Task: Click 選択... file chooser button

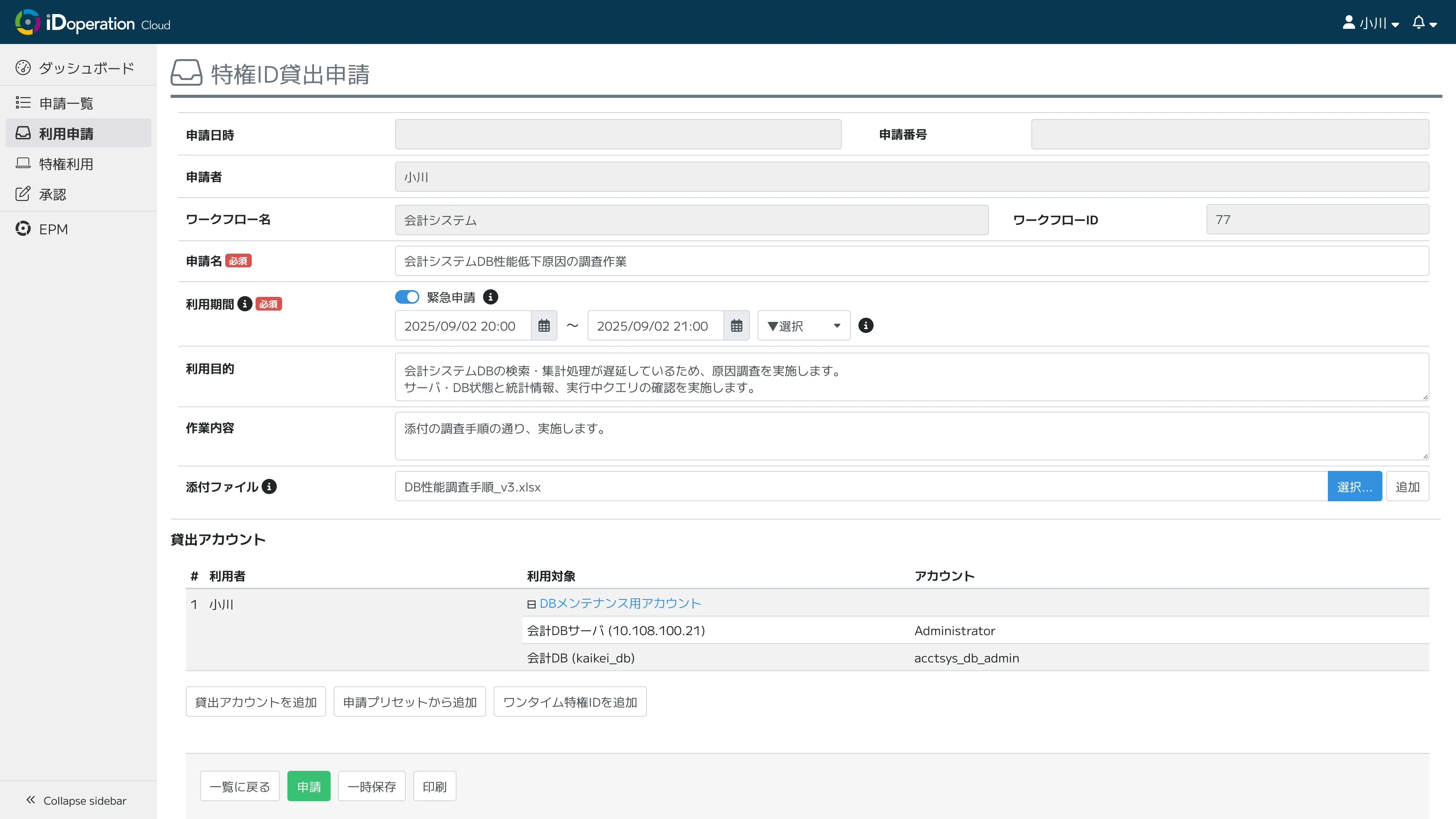Action: (x=1354, y=486)
